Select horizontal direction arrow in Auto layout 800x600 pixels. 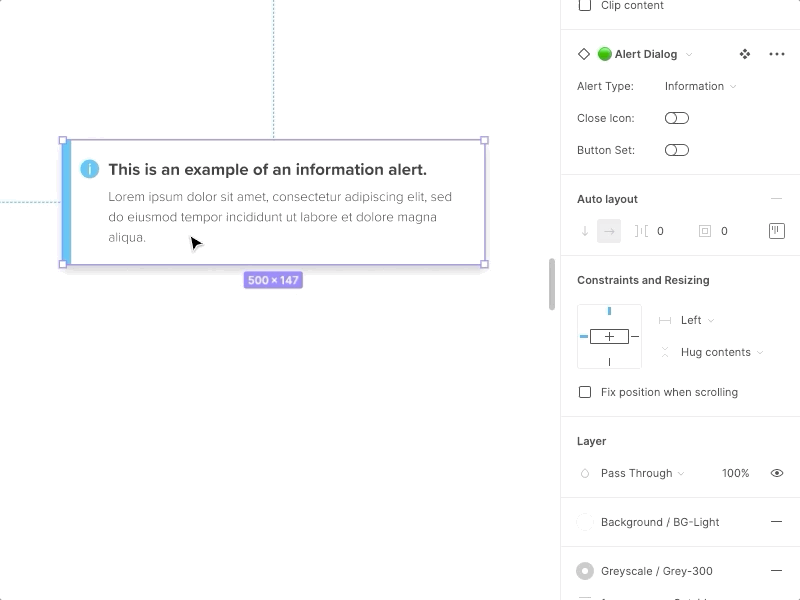pos(609,231)
